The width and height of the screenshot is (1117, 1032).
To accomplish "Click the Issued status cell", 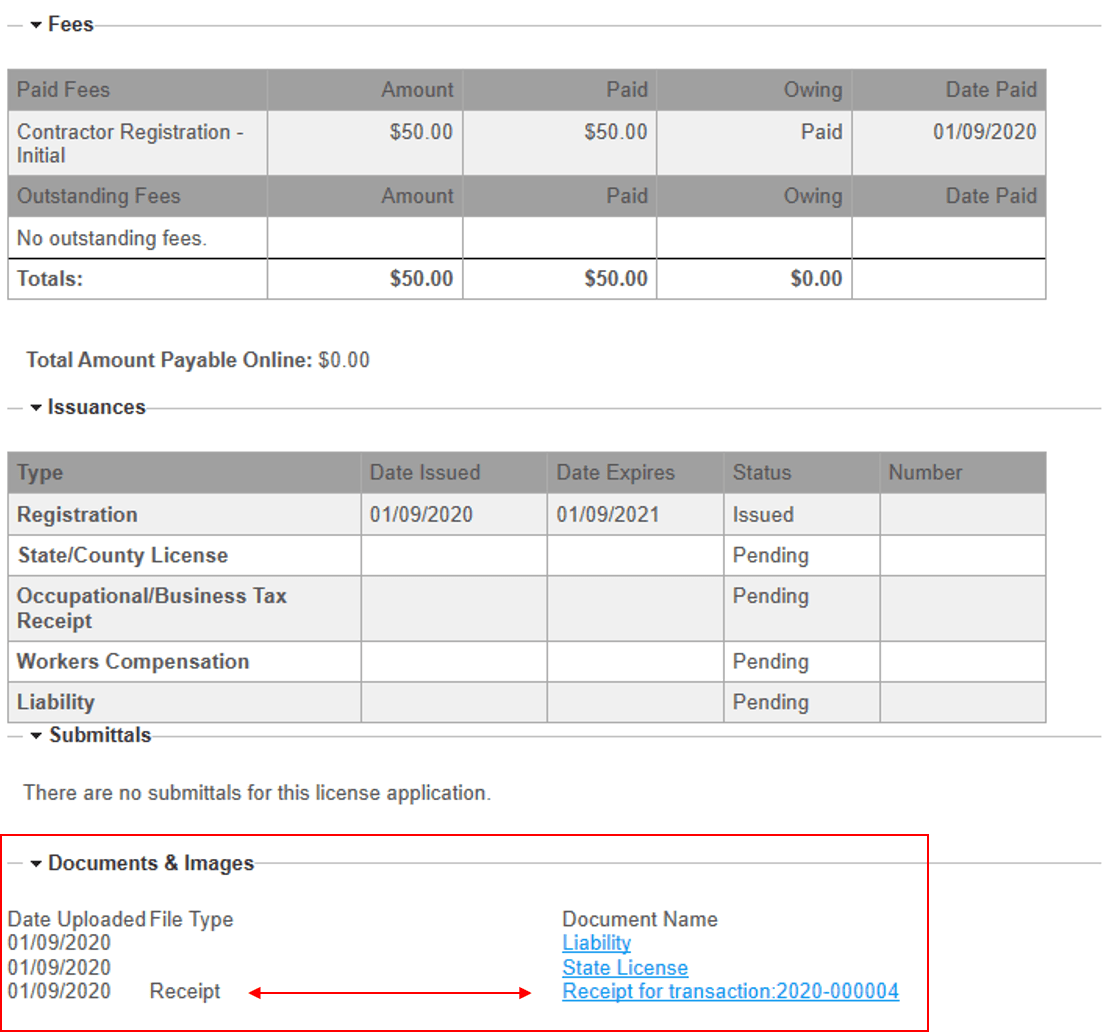I will click(763, 515).
